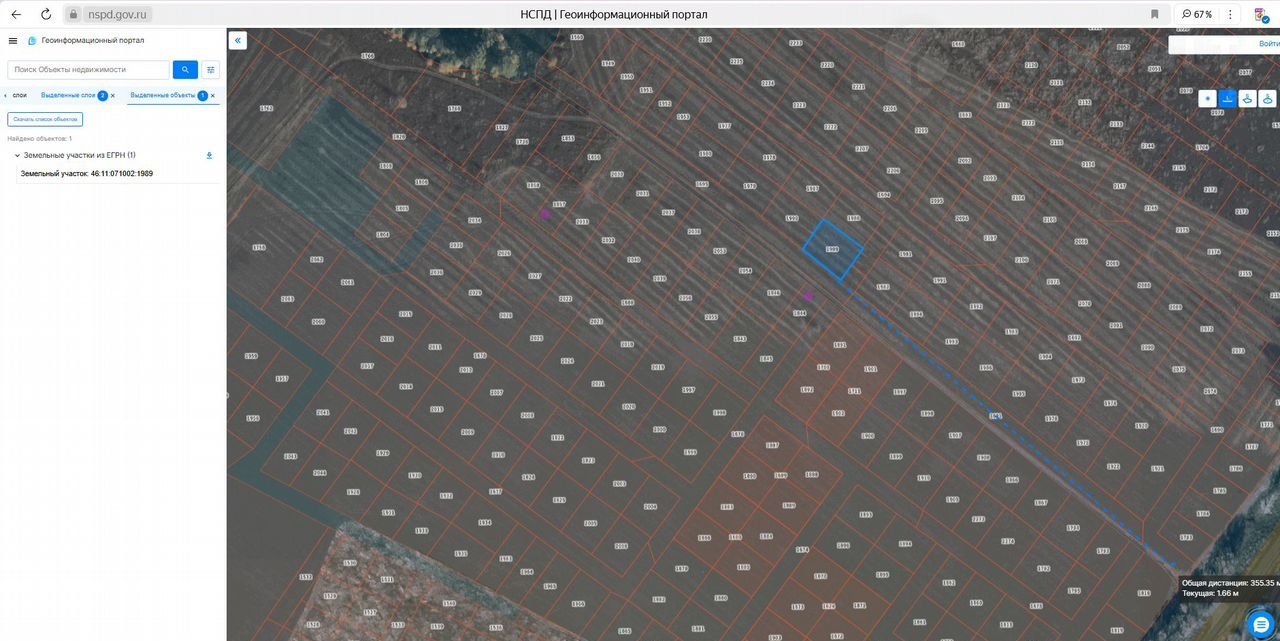Focus the Поиск Объекты недвижимости search field
The height and width of the screenshot is (641, 1280).
pyautogui.click(x=88, y=70)
